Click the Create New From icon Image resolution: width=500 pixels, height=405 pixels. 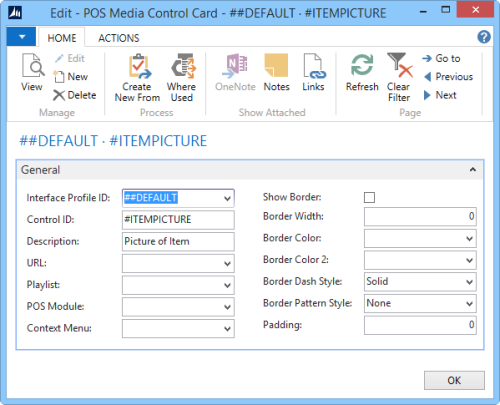(140, 66)
